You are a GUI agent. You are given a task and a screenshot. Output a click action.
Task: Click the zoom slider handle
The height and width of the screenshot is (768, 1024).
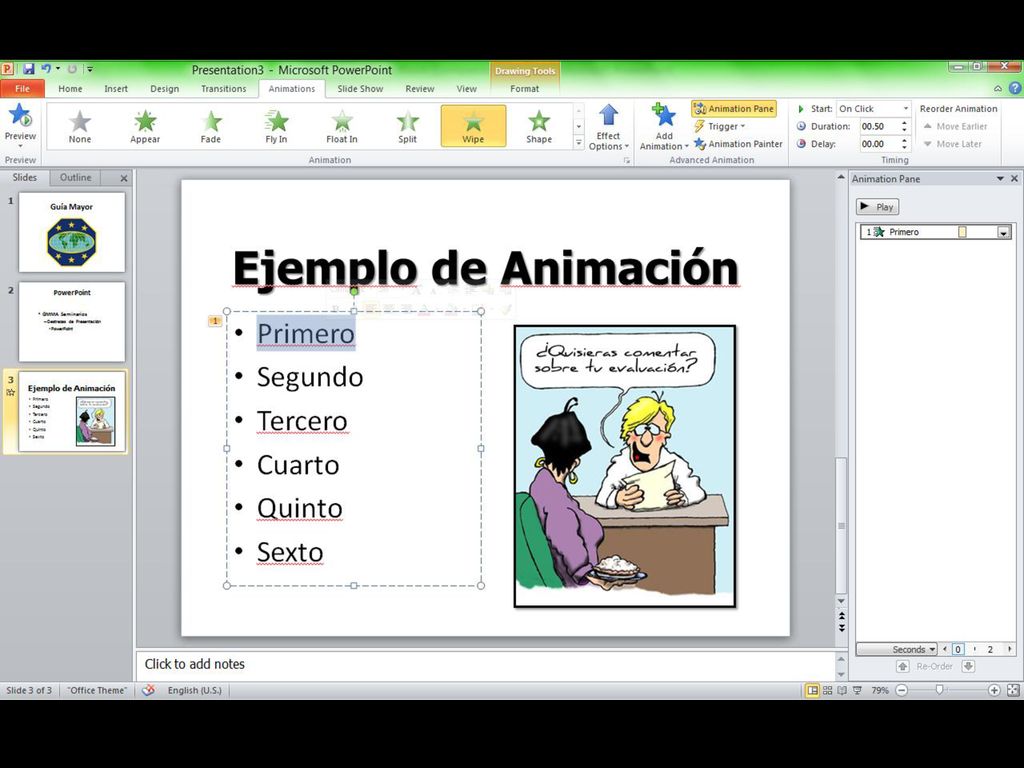click(x=939, y=690)
